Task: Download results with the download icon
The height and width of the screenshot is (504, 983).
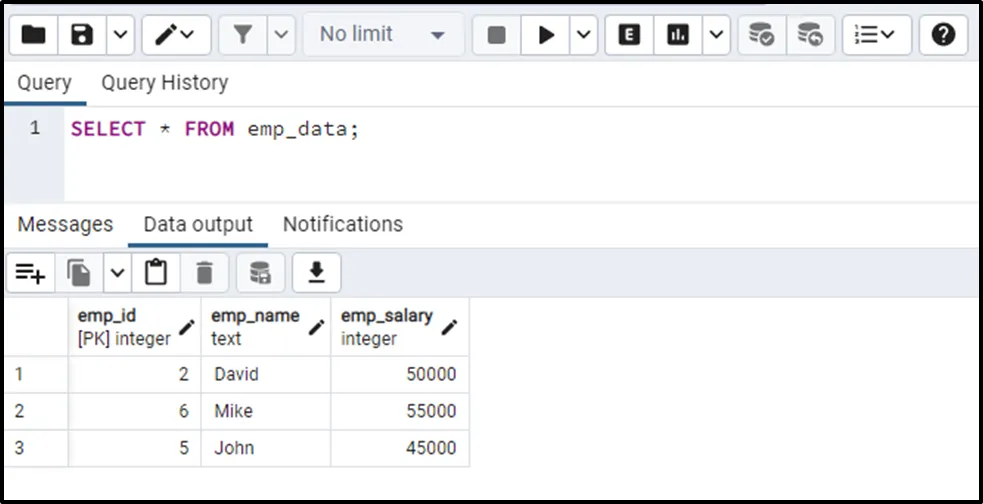Action: (317, 272)
